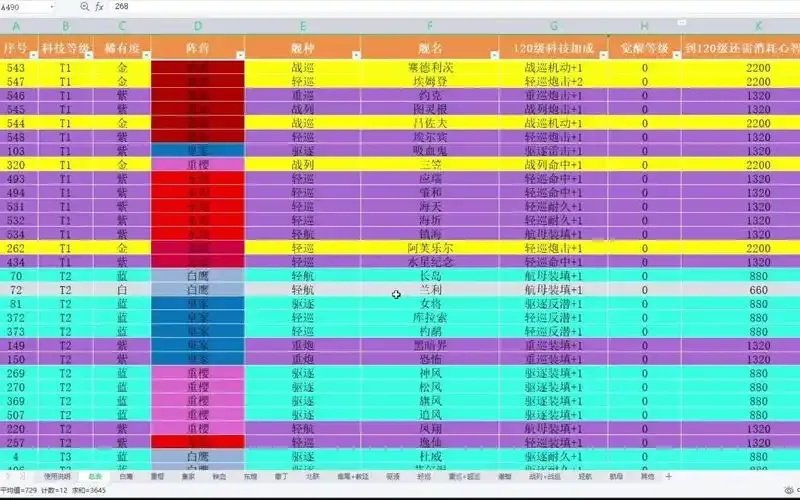Switch to the 皇家 sheet tab
Screen dimensions: 800x500
coord(188,476)
